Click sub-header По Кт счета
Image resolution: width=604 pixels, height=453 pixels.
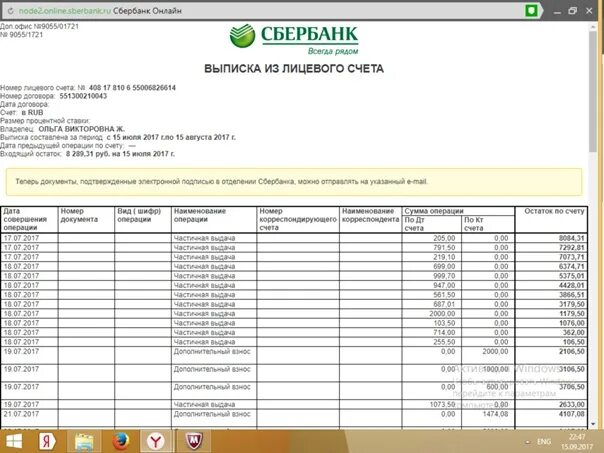[474, 224]
